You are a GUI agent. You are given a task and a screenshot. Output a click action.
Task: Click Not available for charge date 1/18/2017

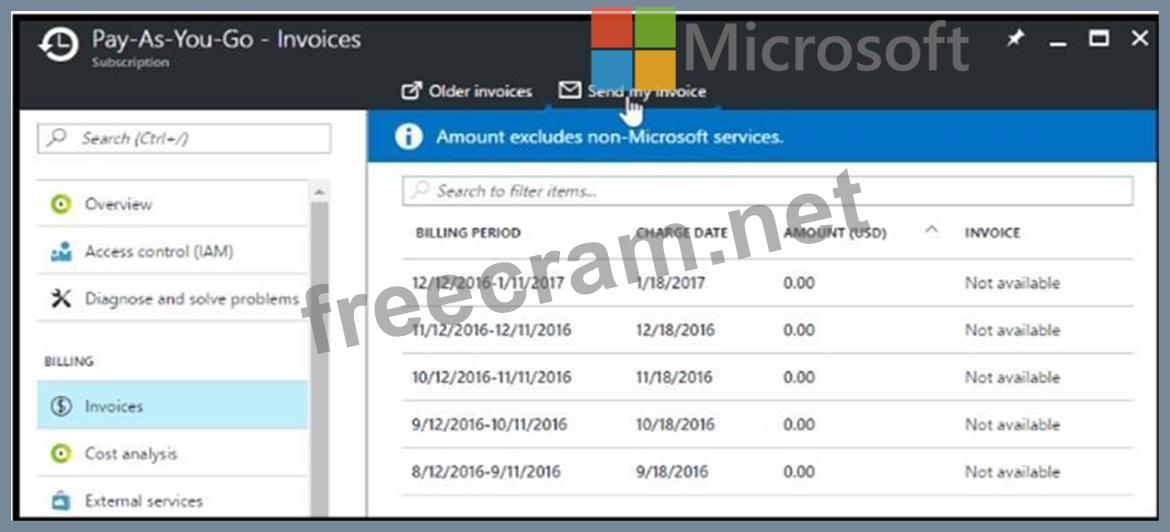coord(1012,283)
